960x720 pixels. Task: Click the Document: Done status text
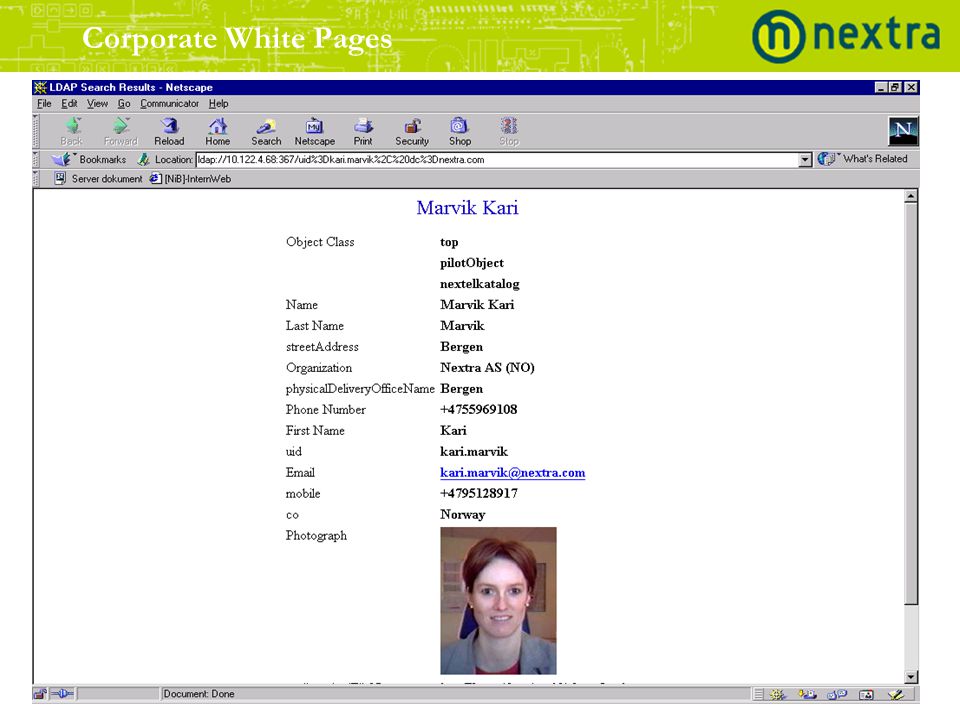pos(199,694)
